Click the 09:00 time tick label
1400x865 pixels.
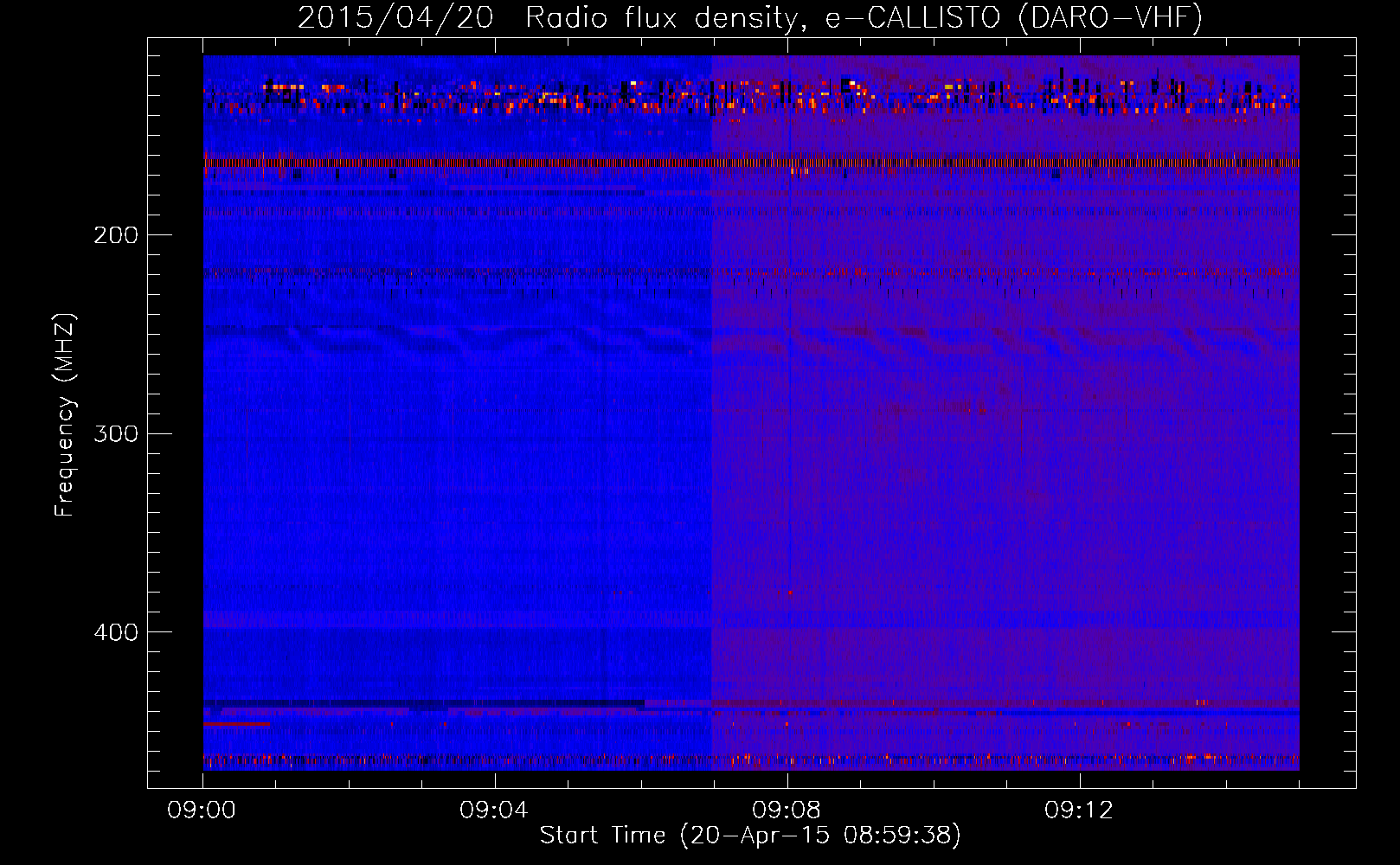coord(202,811)
